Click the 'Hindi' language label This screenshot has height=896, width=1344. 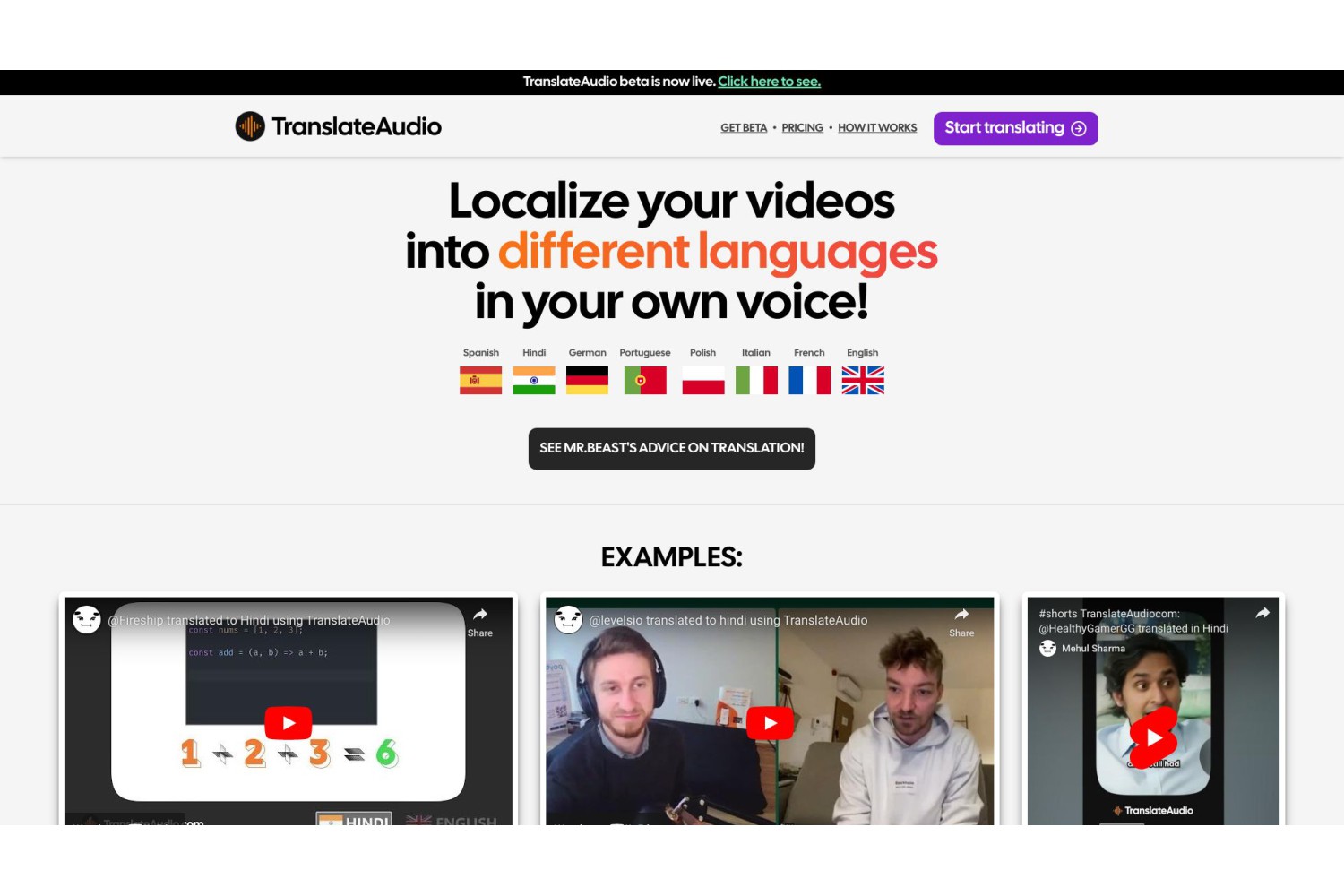(x=534, y=353)
